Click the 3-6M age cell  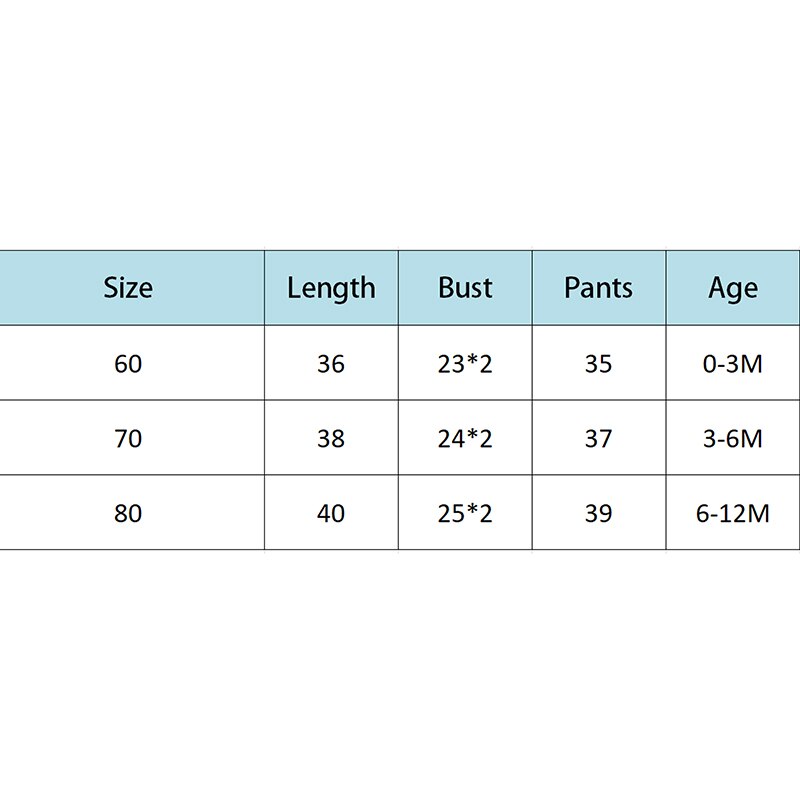(733, 438)
